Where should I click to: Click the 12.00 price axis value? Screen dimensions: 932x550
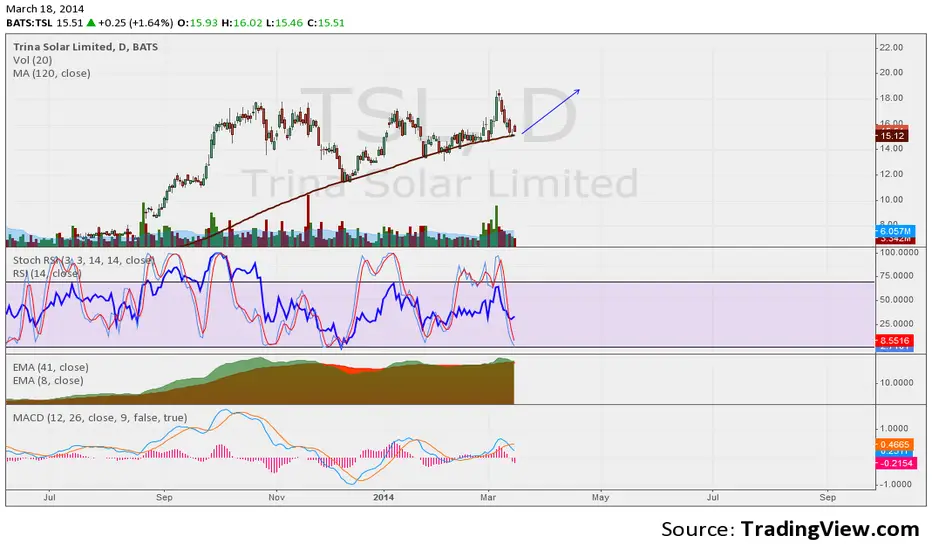coord(891,174)
